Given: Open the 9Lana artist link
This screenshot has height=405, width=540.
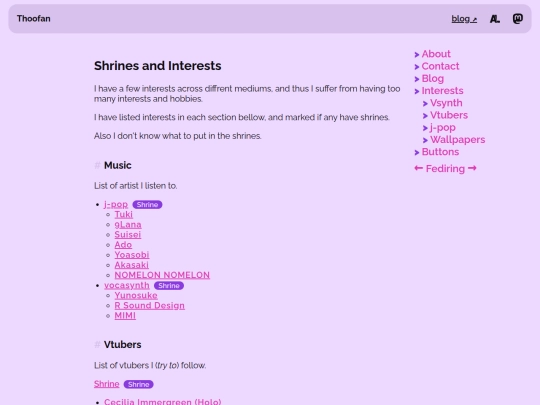Looking at the screenshot, I should click(x=128, y=225).
